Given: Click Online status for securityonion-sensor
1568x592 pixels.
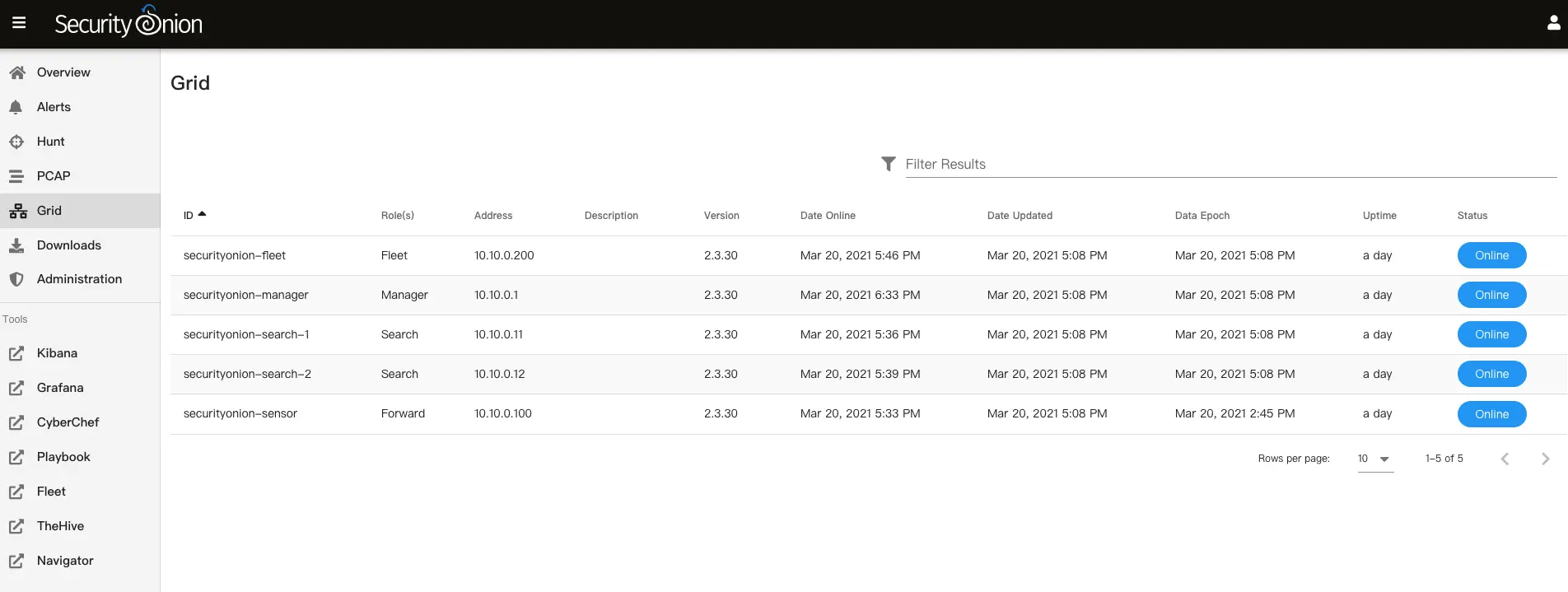Looking at the screenshot, I should (1491, 414).
